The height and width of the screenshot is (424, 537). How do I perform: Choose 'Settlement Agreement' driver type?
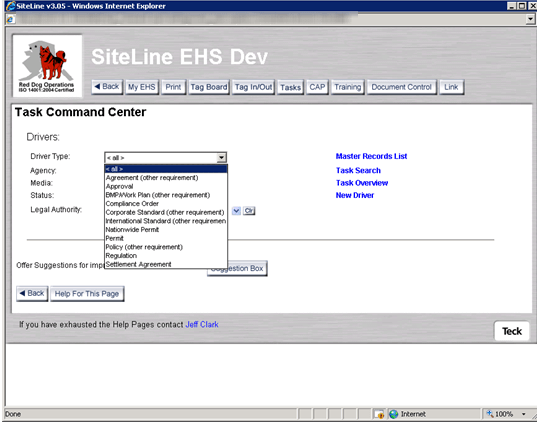tap(166, 264)
